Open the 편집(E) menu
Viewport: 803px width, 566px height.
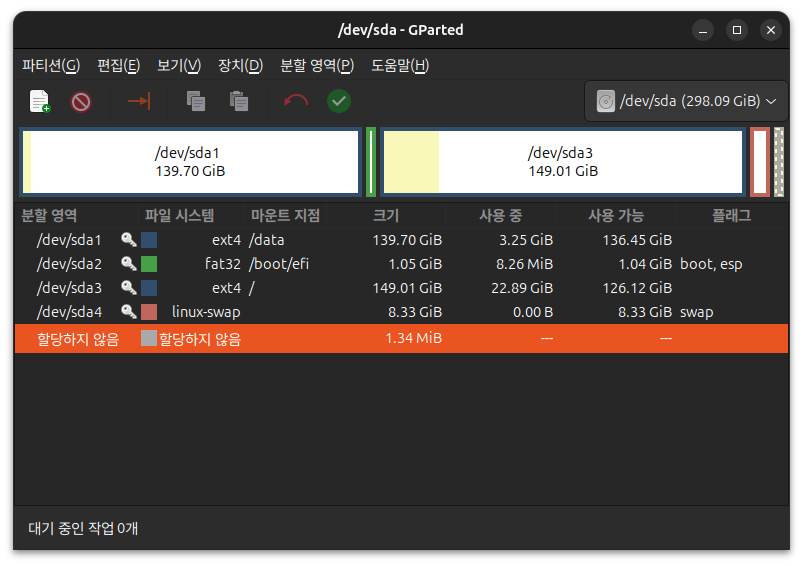click(x=118, y=66)
